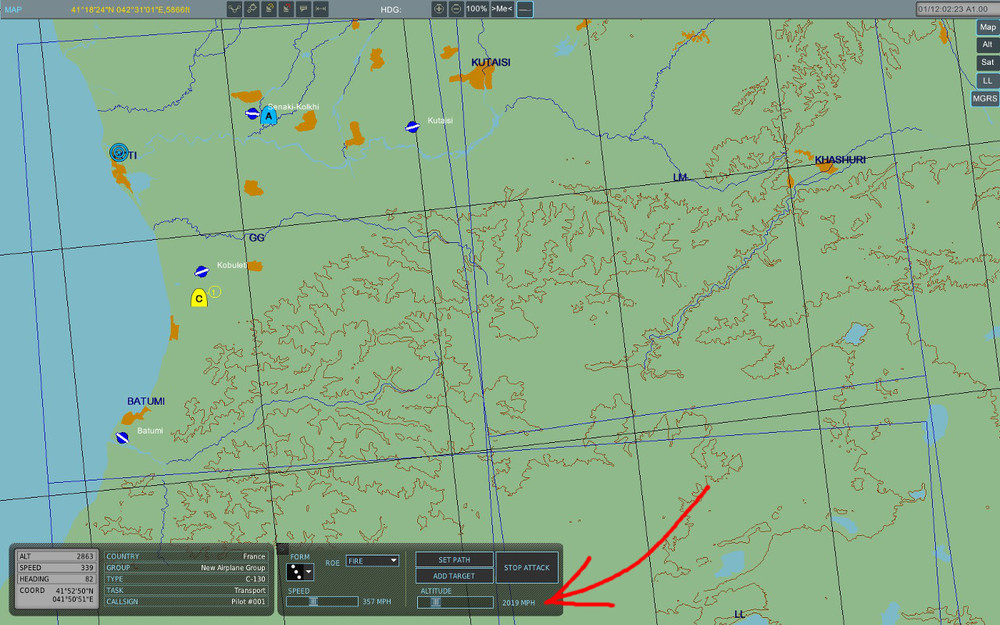Click the Kutaisi airfield symbol
The width and height of the screenshot is (1000, 625).
[413, 127]
